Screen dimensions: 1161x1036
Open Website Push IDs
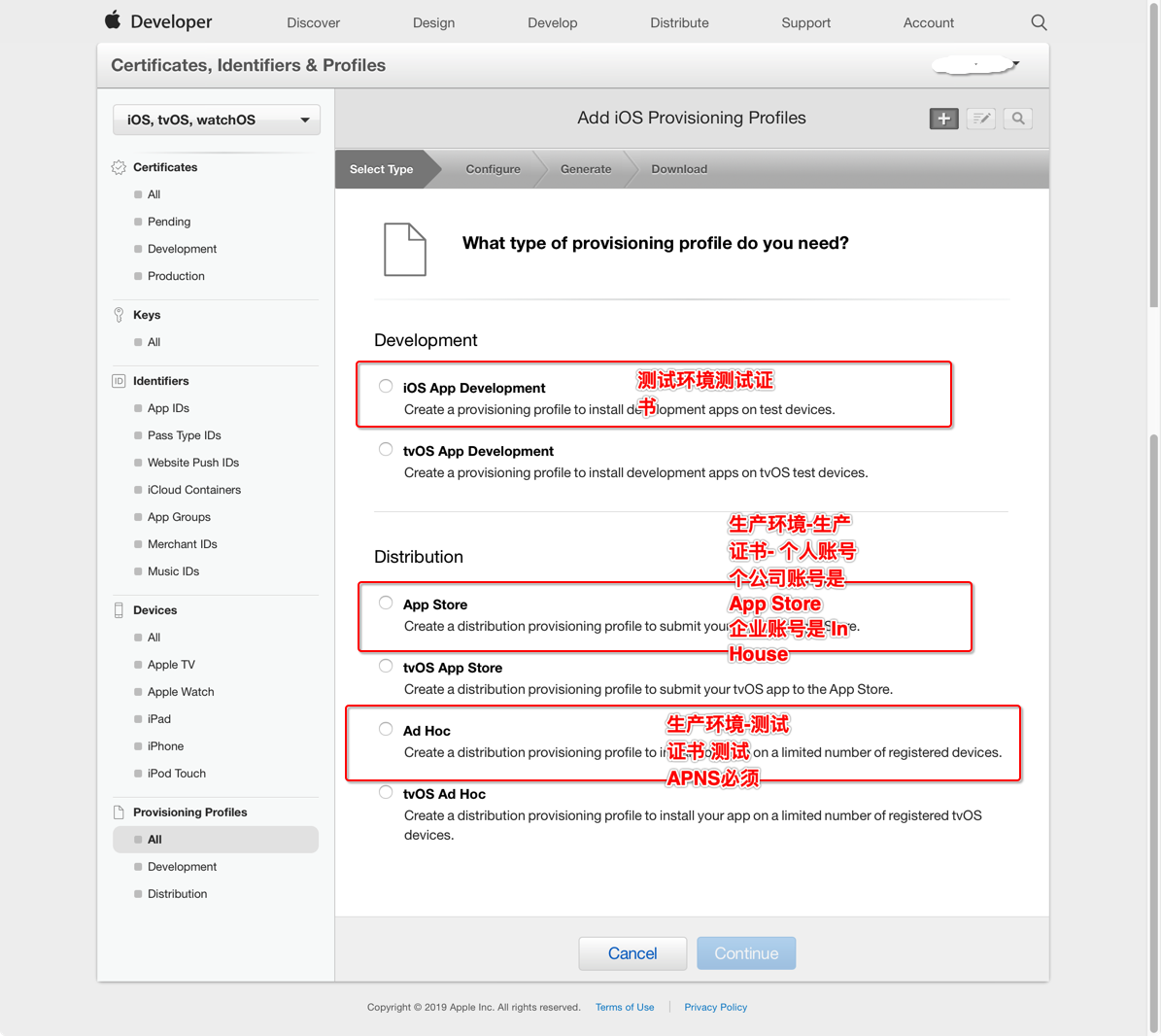pyautogui.click(x=193, y=463)
